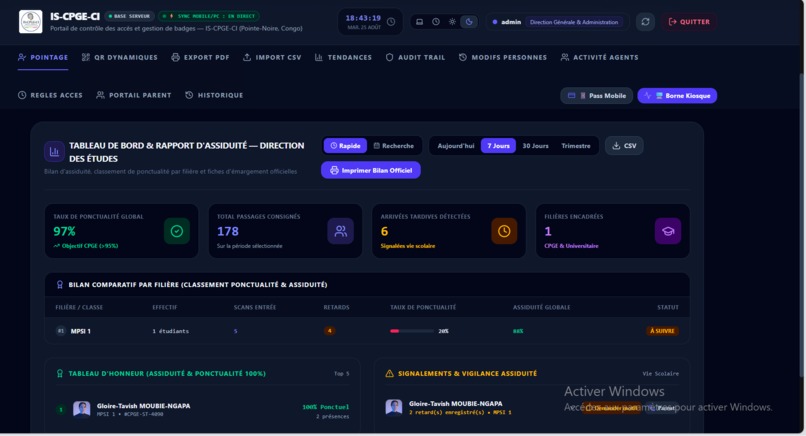The image size is (806, 436).
Task: Click the 97% punctuality rate value
Action: click(64, 231)
